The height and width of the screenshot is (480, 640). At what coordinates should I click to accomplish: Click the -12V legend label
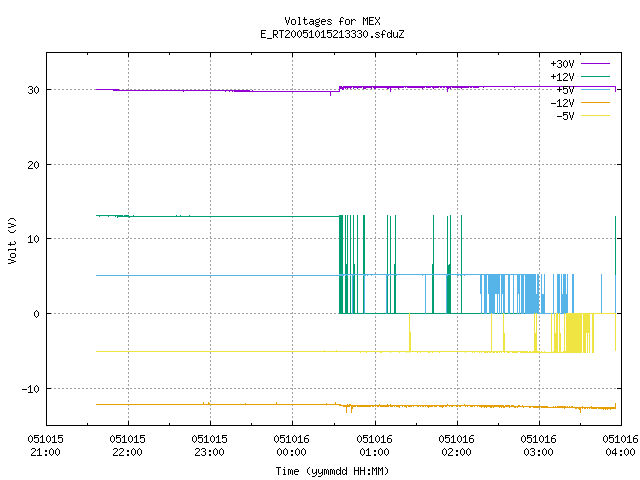coord(562,103)
